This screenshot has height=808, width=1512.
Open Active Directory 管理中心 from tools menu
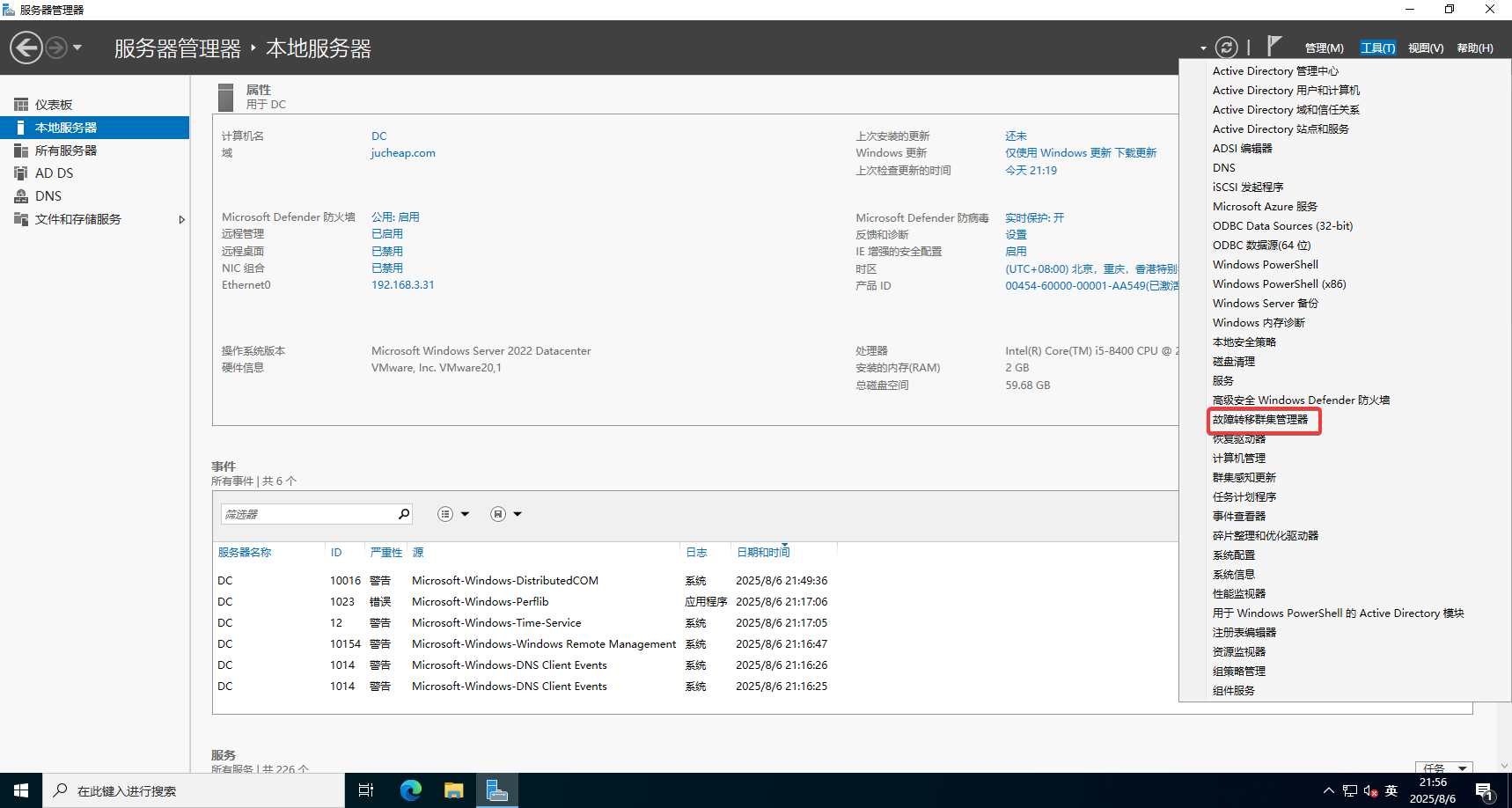tap(1275, 71)
